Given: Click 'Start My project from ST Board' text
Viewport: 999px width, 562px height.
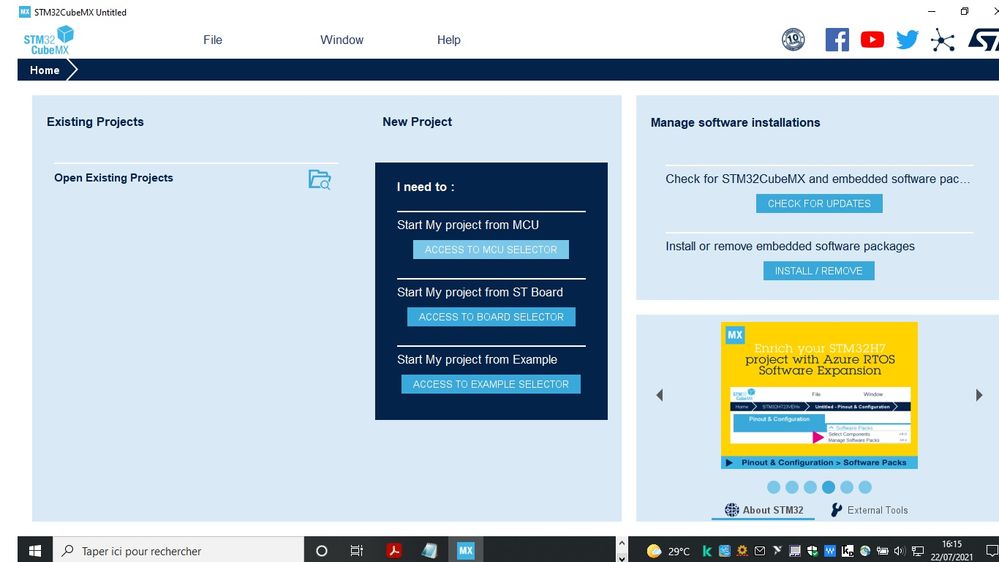Looking at the screenshot, I should pos(480,292).
